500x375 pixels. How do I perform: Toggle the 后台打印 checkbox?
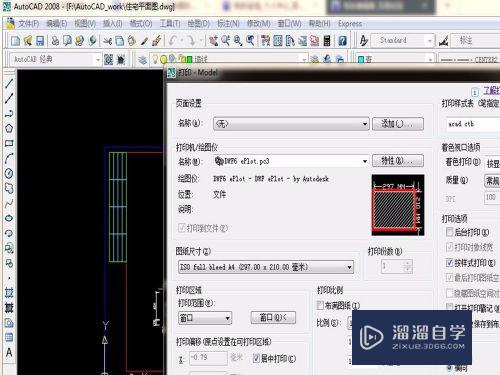tap(450, 232)
